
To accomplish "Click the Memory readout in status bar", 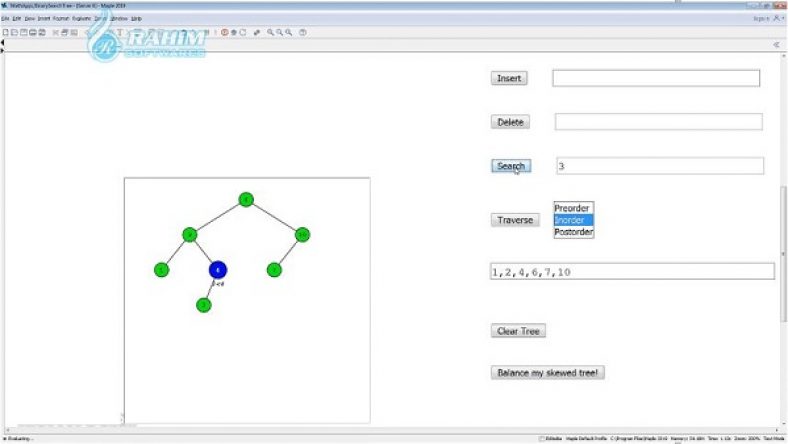I will [x=687, y=438].
